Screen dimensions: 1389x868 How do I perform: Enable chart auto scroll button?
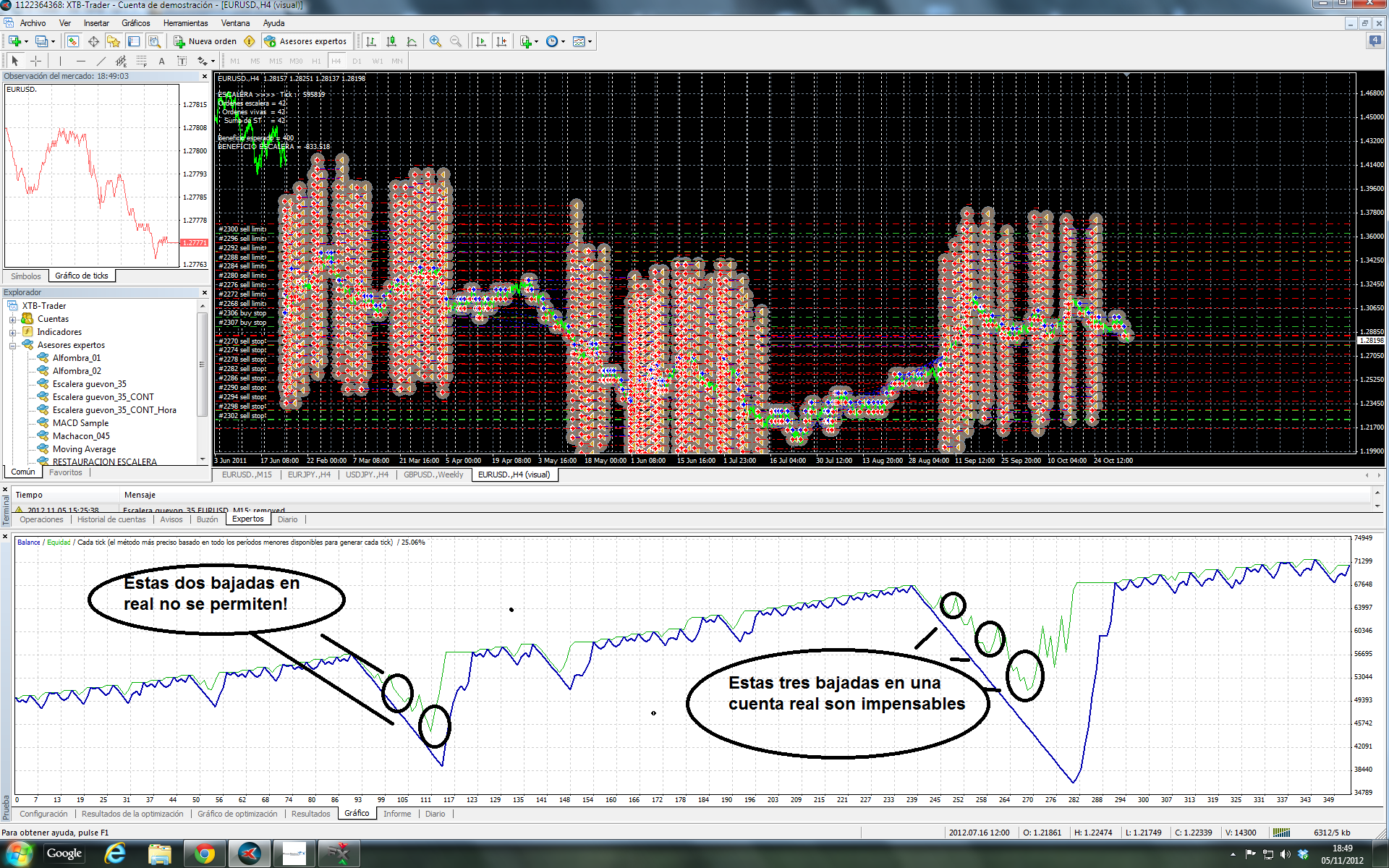[x=481, y=41]
